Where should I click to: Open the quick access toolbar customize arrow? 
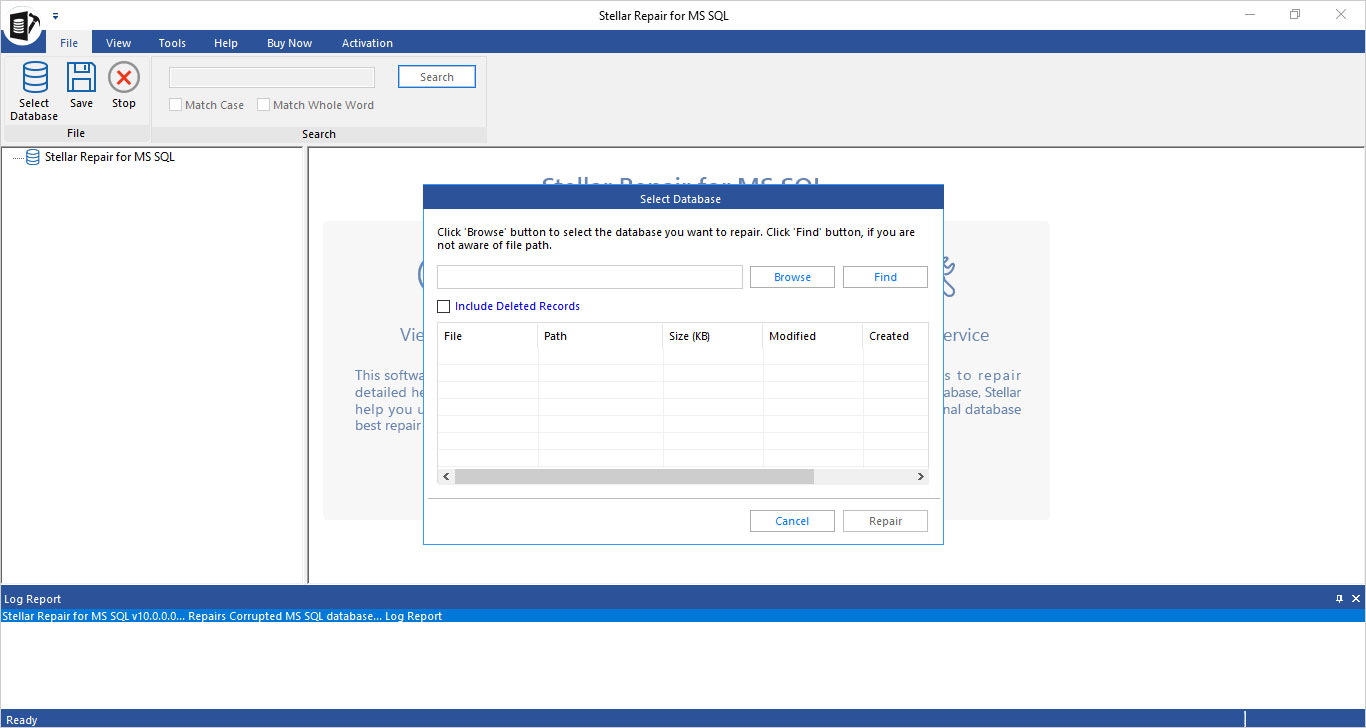56,15
